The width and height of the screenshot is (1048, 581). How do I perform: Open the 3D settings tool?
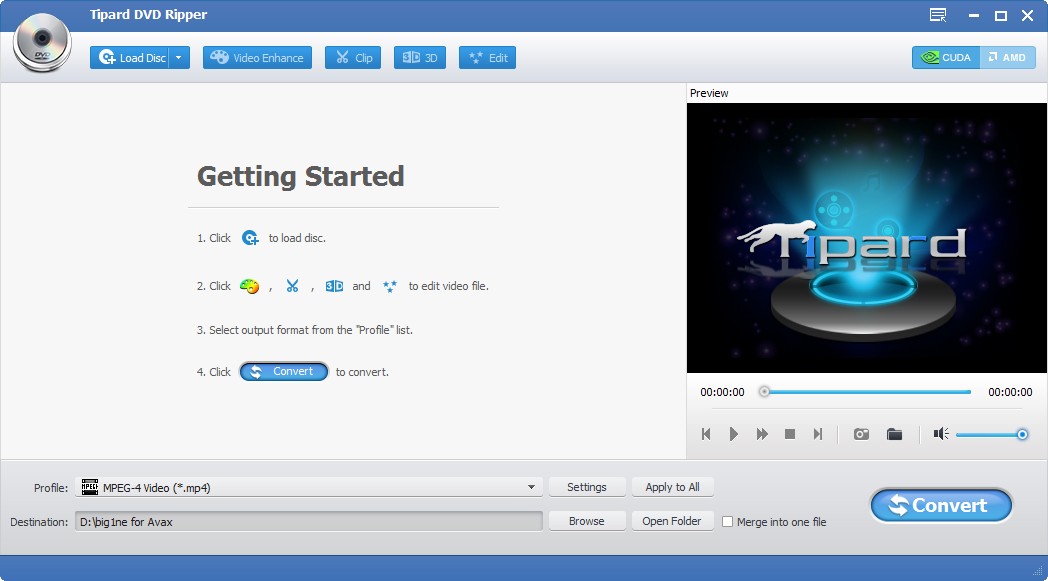420,57
